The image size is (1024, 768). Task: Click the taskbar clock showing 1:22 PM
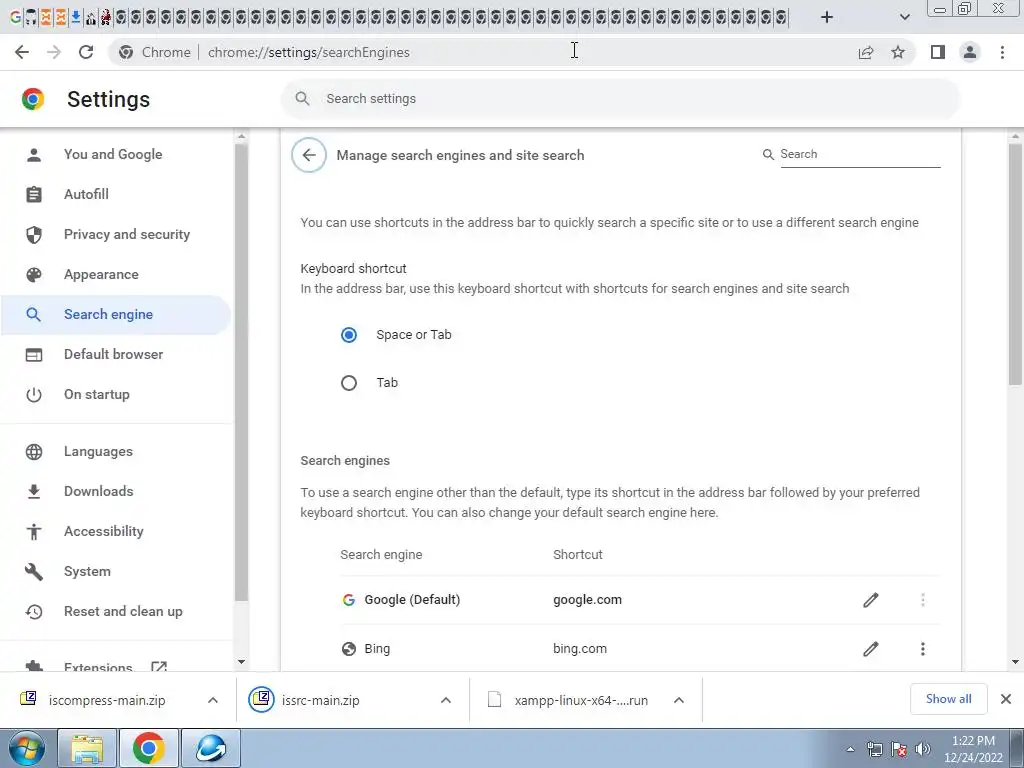[x=973, y=749]
